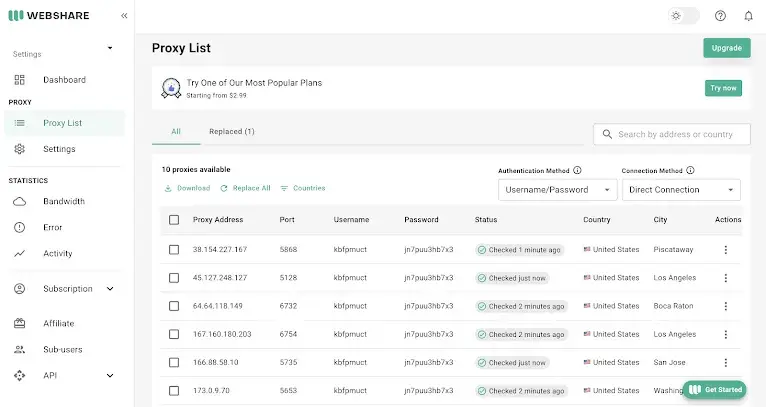Click the notification bell icon
Viewport: 766px width, 407px height.
tap(748, 16)
